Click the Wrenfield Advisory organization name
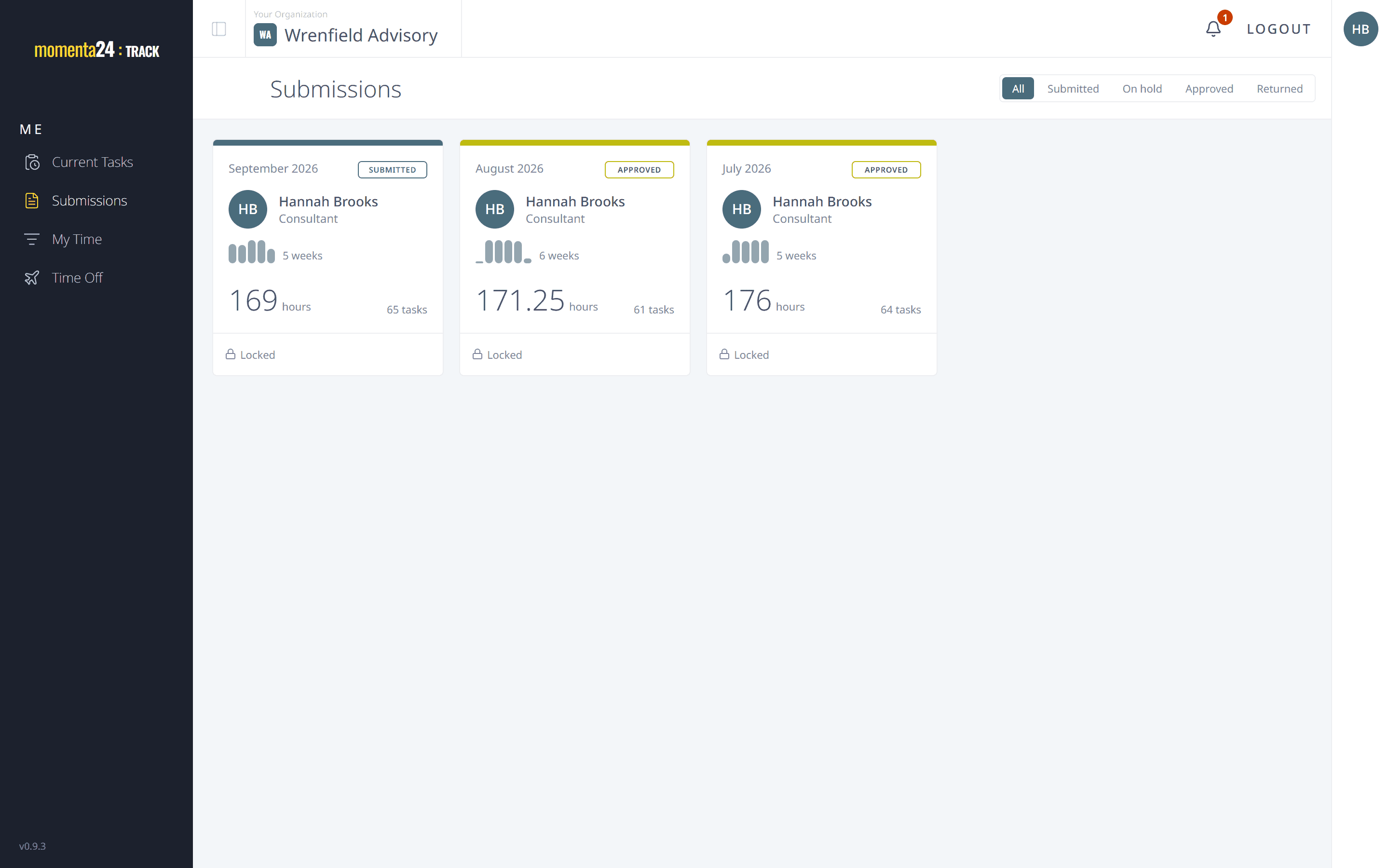Image resolution: width=1389 pixels, height=868 pixels. (x=361, y=36)
